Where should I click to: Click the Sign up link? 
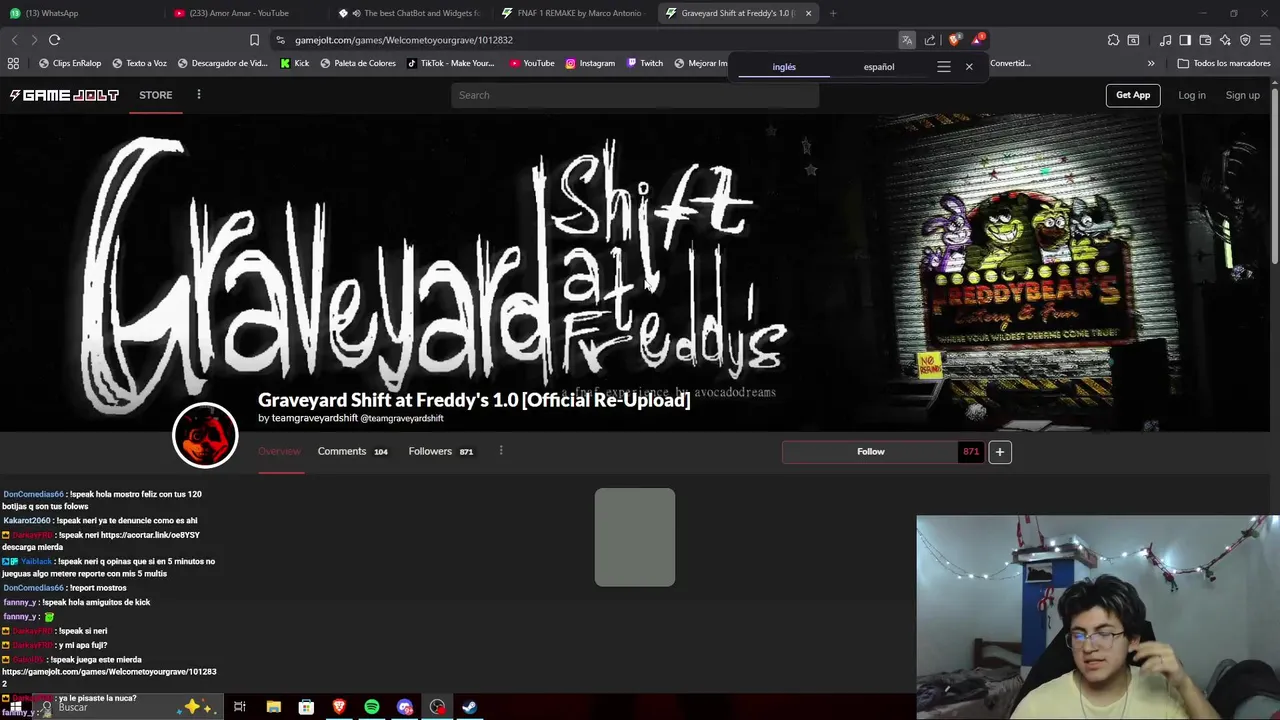coord(1242,95)
